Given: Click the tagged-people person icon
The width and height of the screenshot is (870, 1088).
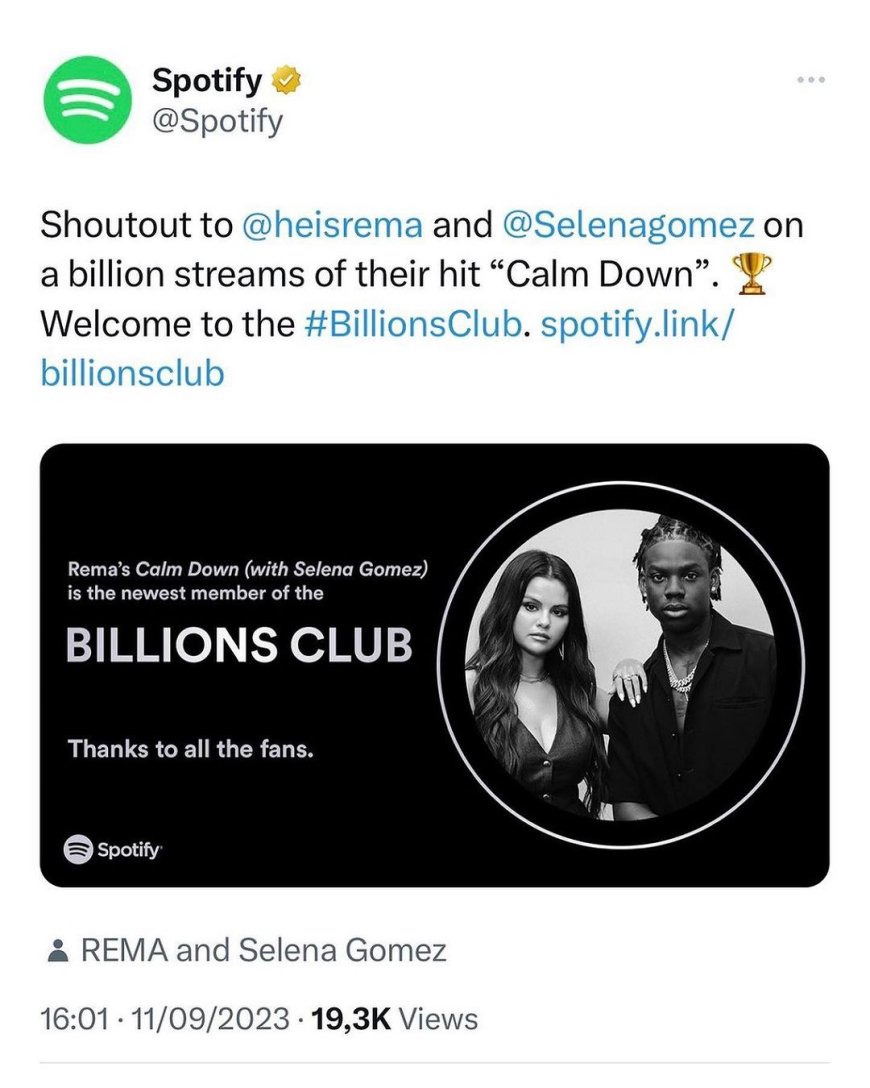Looking at the screenshot, I should (58, 951).
